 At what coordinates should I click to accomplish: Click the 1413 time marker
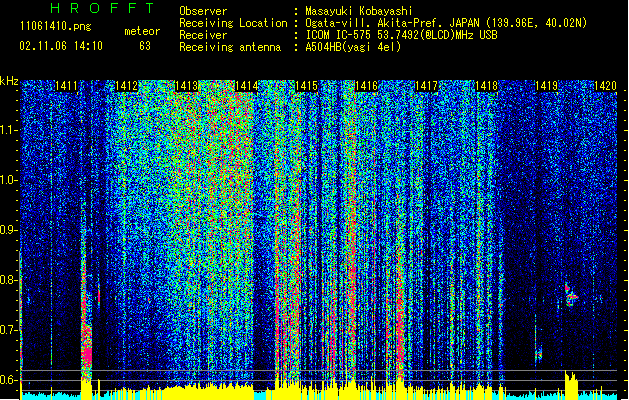coord(187,86)
